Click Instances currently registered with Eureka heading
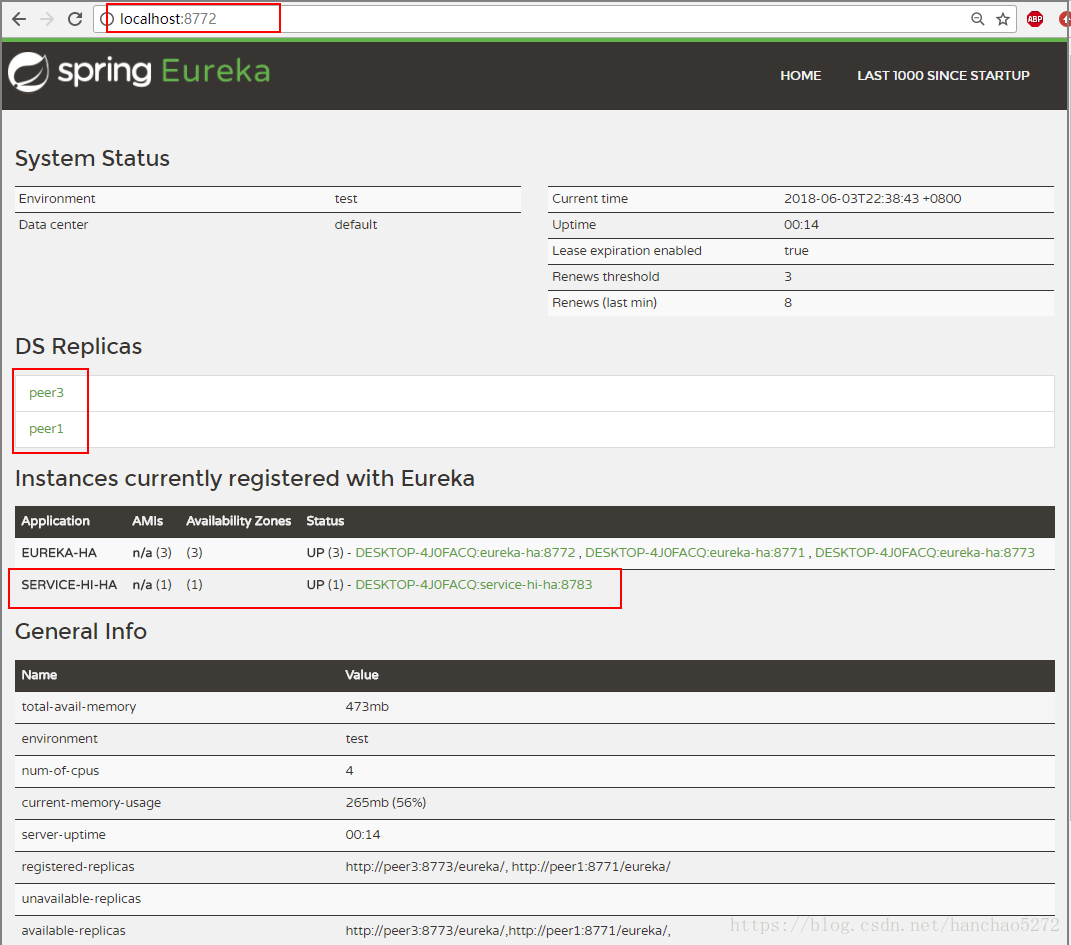This screenshot has height=945, width=1071. point(245,479)
